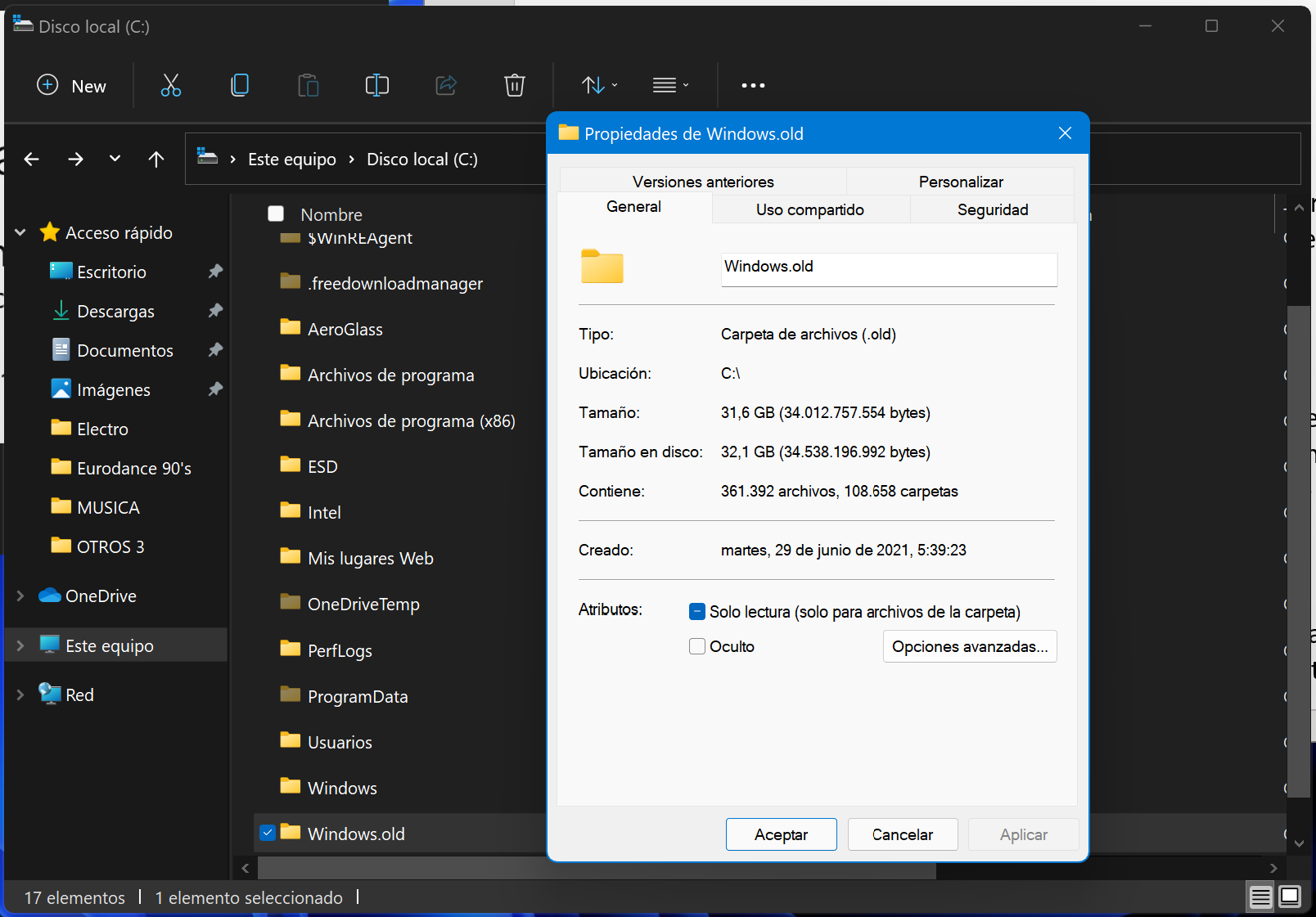Open the Versiones anteriores tab
The width and height of the screenshot is (1316, 917).
(x=702, y=182)
